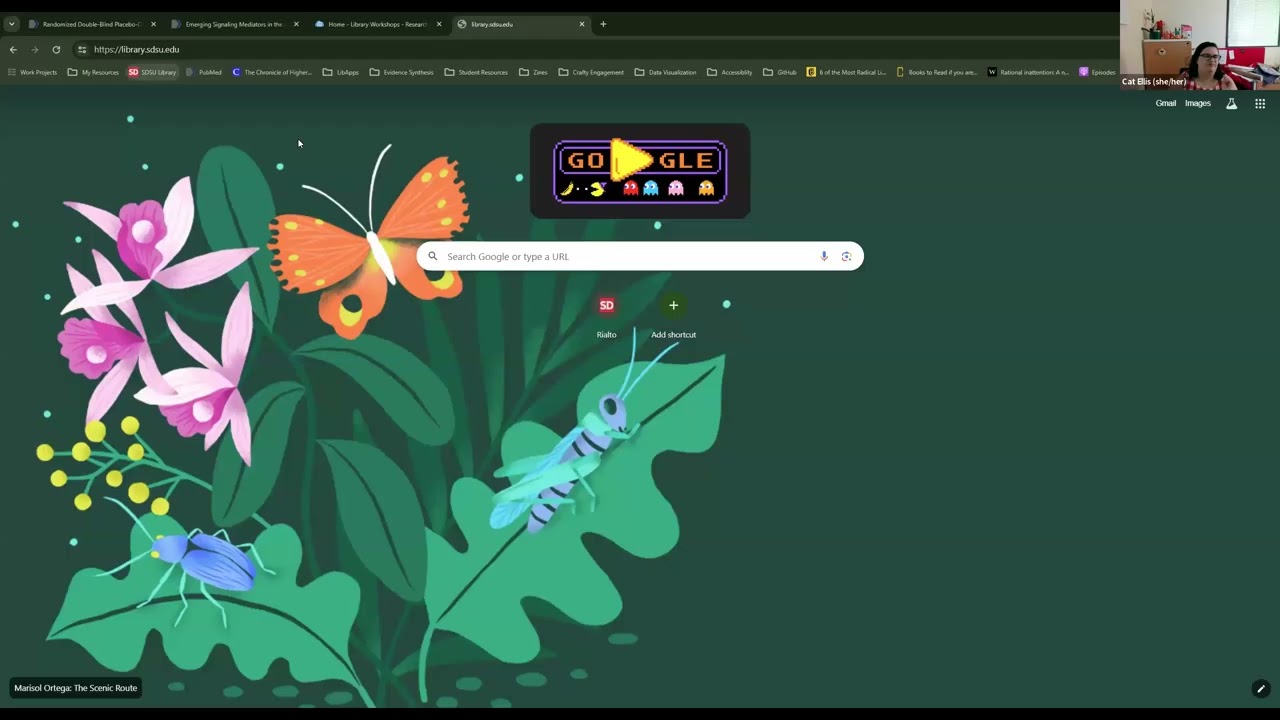Close the Emerging Signaling Mediators tab
Image resolution: width=1280 pixels, height=720 pixels.
click(x=296, y=24)
